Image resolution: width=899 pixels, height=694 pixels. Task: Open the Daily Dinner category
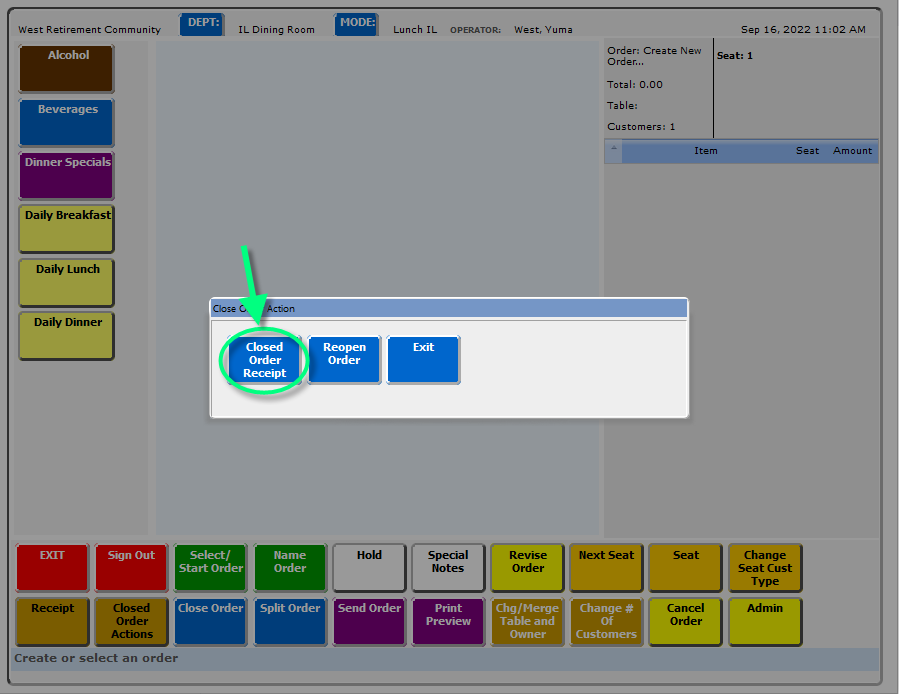pos(67,335)
